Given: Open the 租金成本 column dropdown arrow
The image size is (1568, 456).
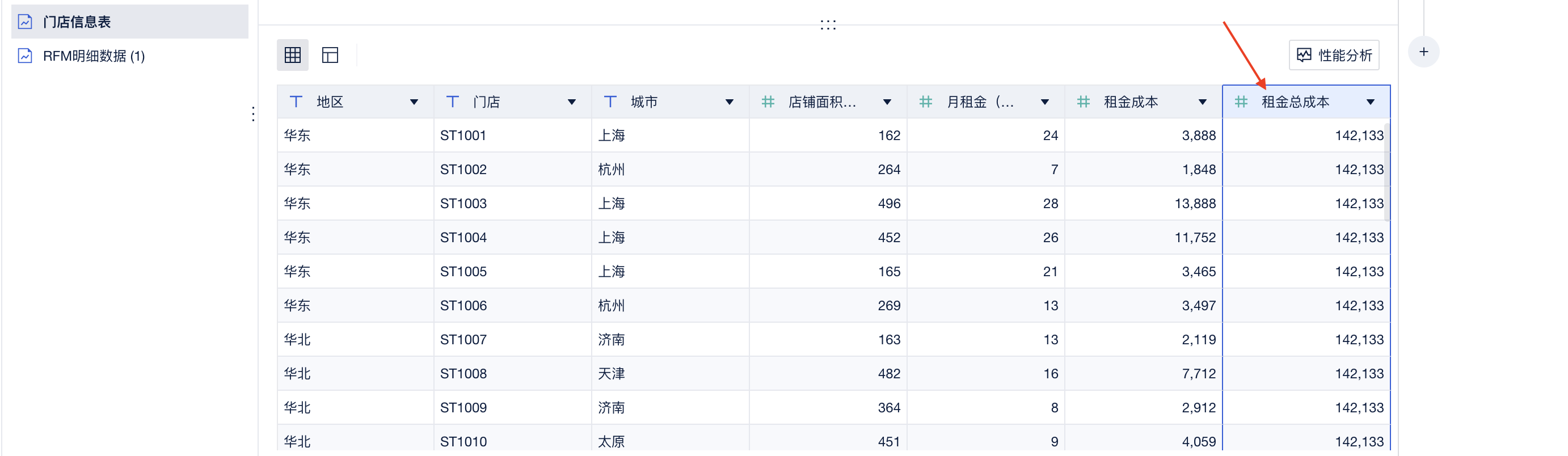Looking at the screenshot, I should [x=1202, y=102].
